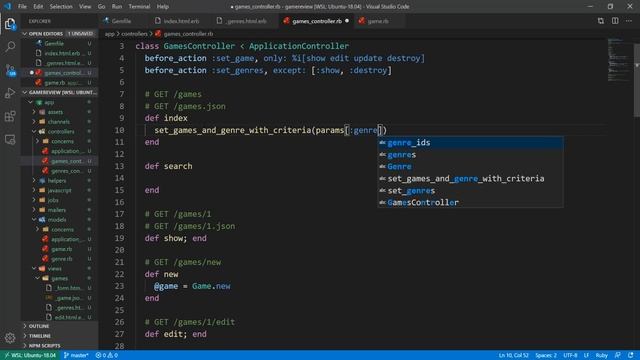The image size is (640, 360).
Task: Open the Edit menu
Action: click(38, 7)
